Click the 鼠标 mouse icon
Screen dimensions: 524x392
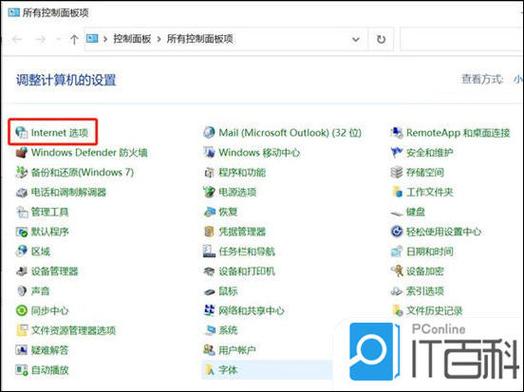coord(209,291)
